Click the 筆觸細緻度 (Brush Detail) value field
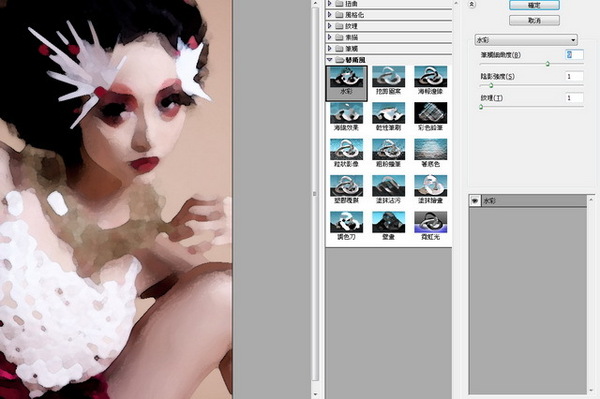Screen dimensions: 600x399 (574, 55)
